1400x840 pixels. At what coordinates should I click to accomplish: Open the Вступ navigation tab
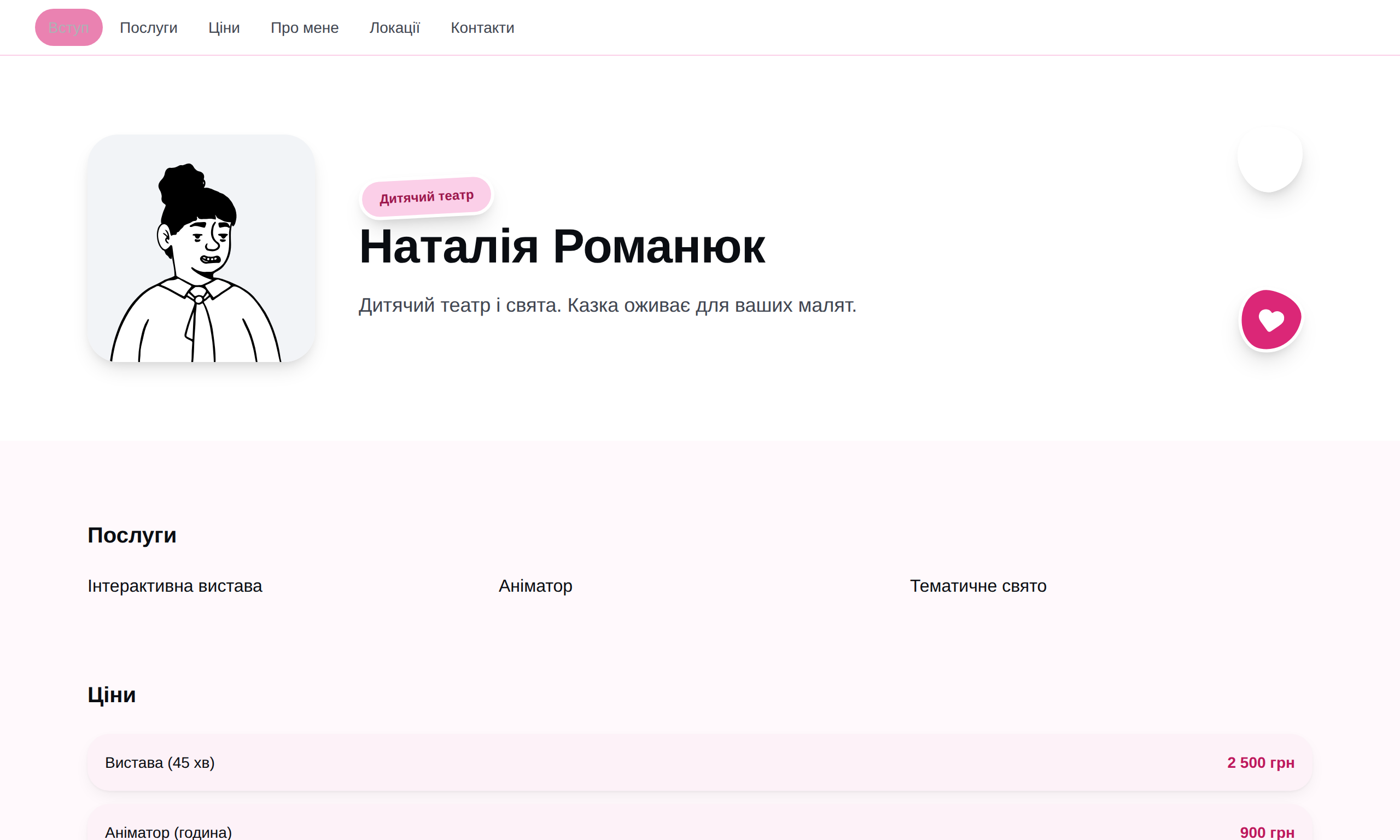(68, 27)
